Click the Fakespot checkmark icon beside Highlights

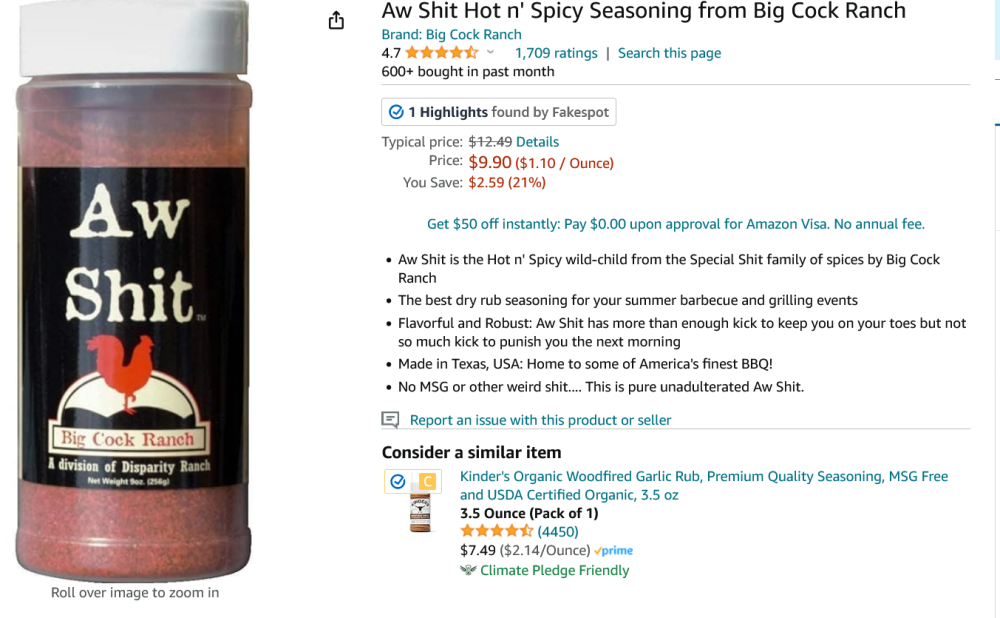(396, 112)
